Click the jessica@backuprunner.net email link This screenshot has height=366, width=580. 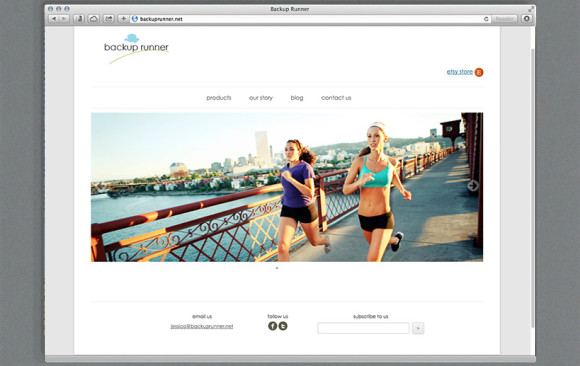click(202, 326)
